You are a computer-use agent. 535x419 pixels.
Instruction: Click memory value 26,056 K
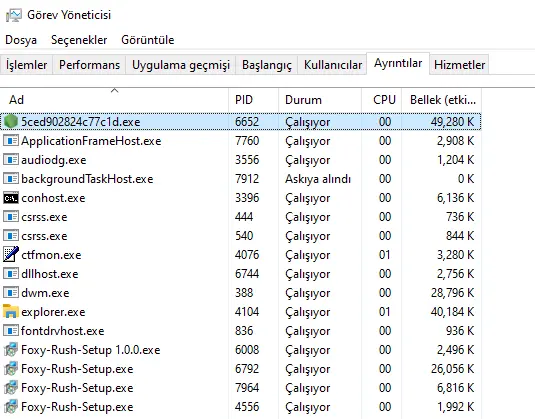pyautogui.click(x=452, y=369)
